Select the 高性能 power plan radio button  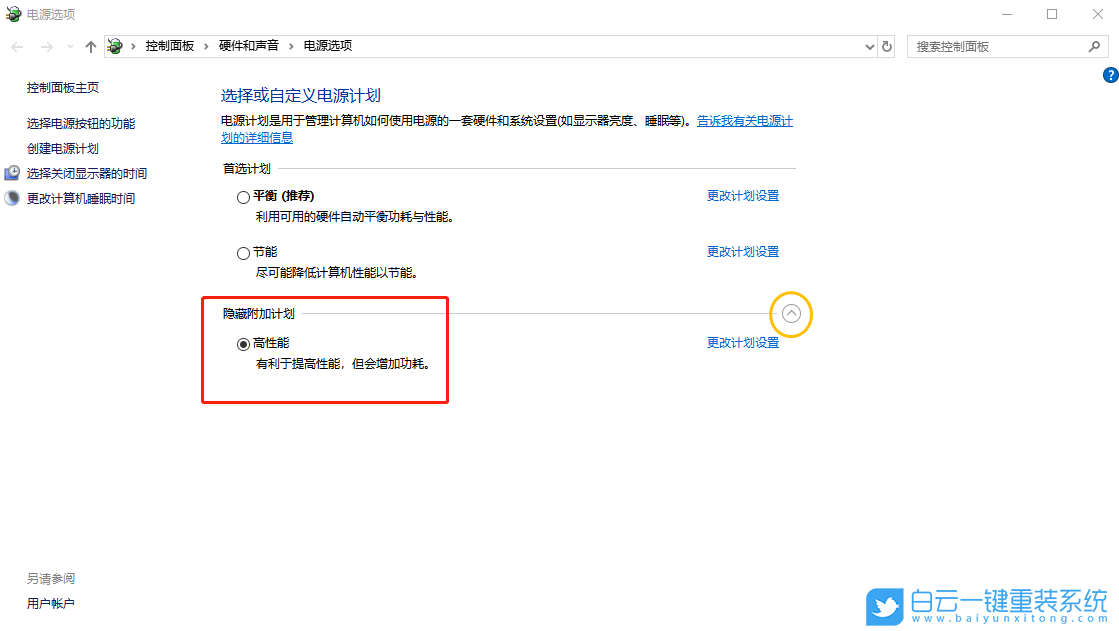pyautogui.click(x=243, y=343)
